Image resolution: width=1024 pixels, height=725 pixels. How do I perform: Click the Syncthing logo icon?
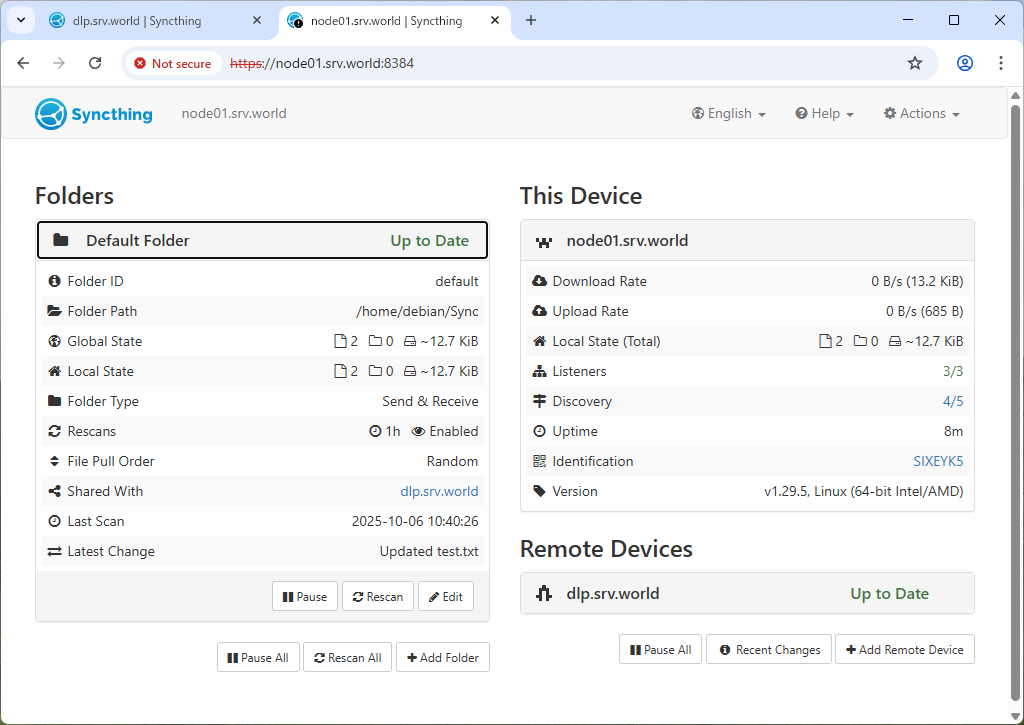[50, 114]
